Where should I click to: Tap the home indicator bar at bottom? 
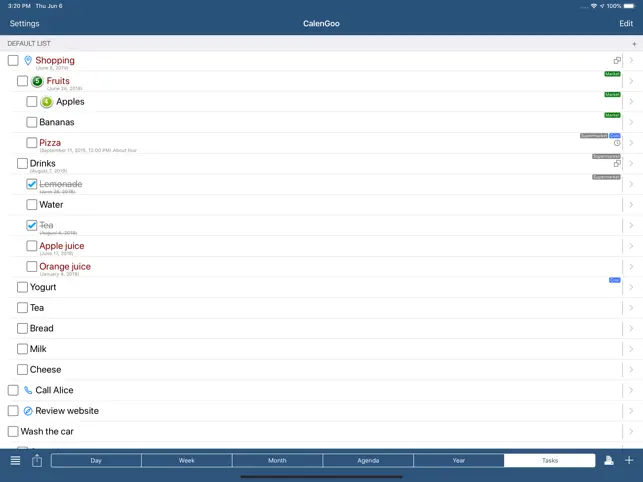(x=321, y=477)
